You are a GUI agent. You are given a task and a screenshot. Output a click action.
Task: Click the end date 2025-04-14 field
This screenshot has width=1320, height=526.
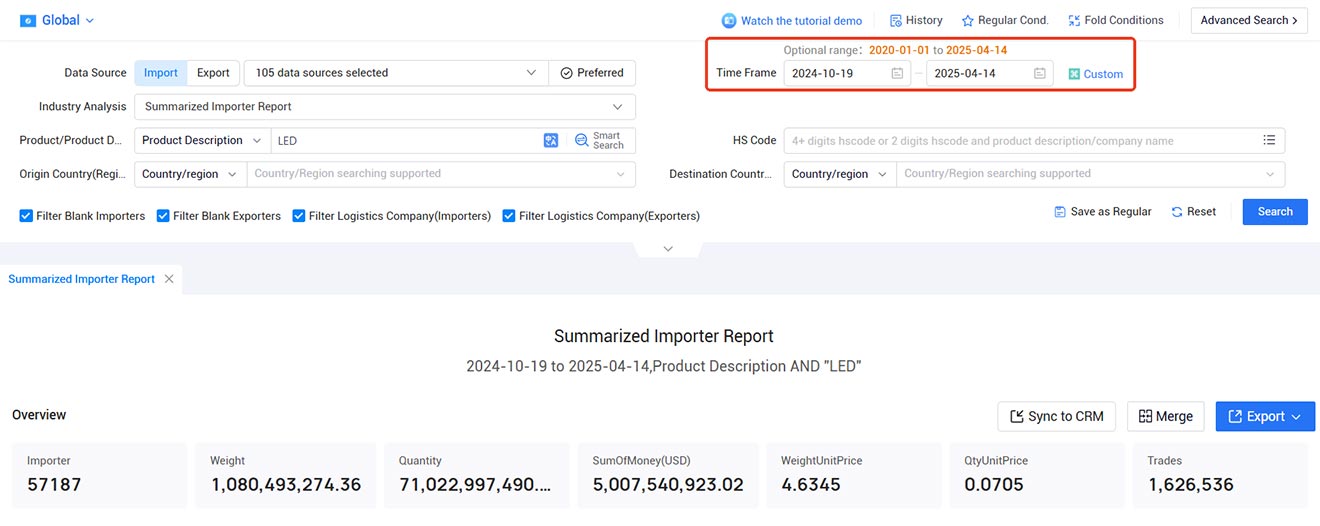[990, 73]
